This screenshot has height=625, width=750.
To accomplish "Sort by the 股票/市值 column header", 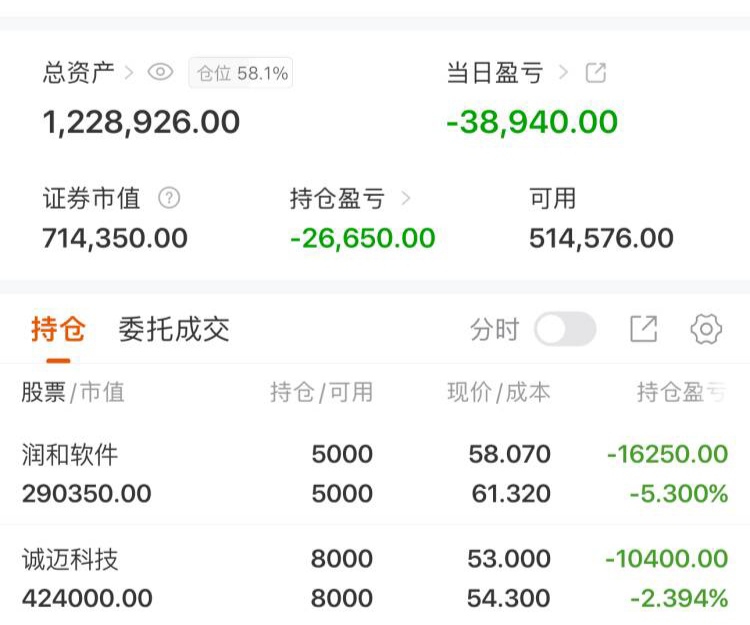I will [73, 392].
